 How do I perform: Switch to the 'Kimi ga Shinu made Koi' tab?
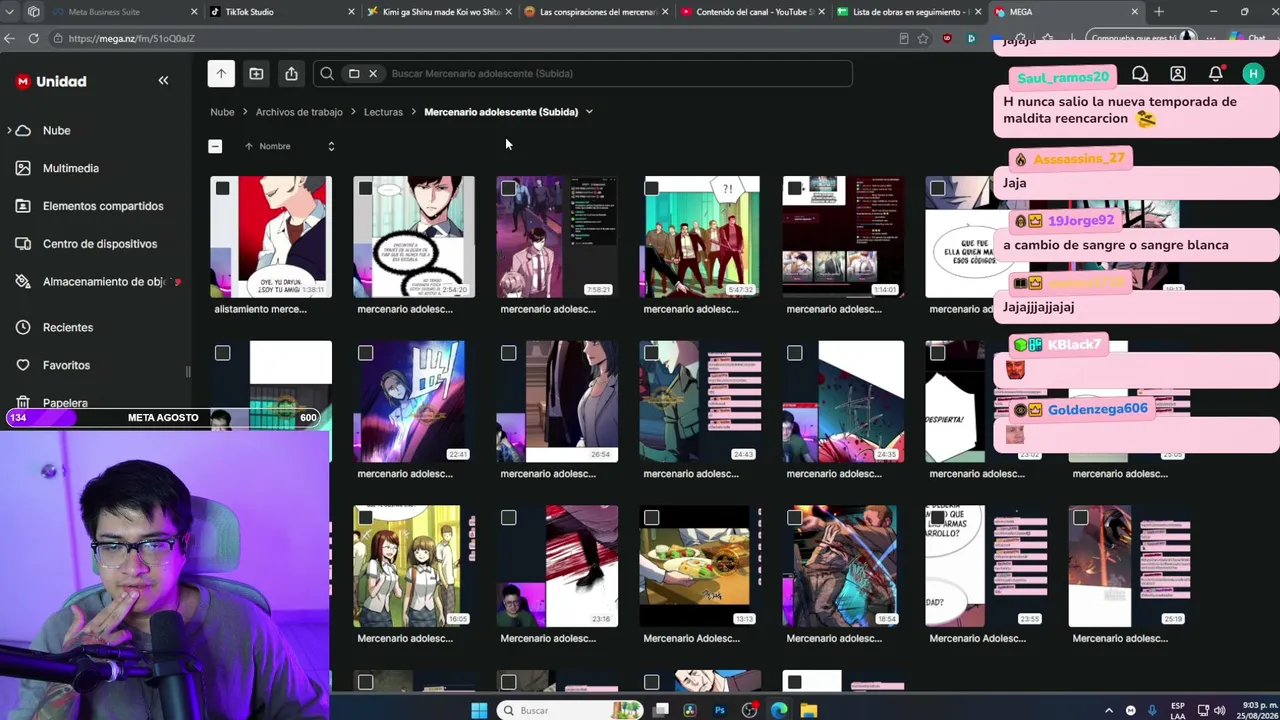click(440, 12)
